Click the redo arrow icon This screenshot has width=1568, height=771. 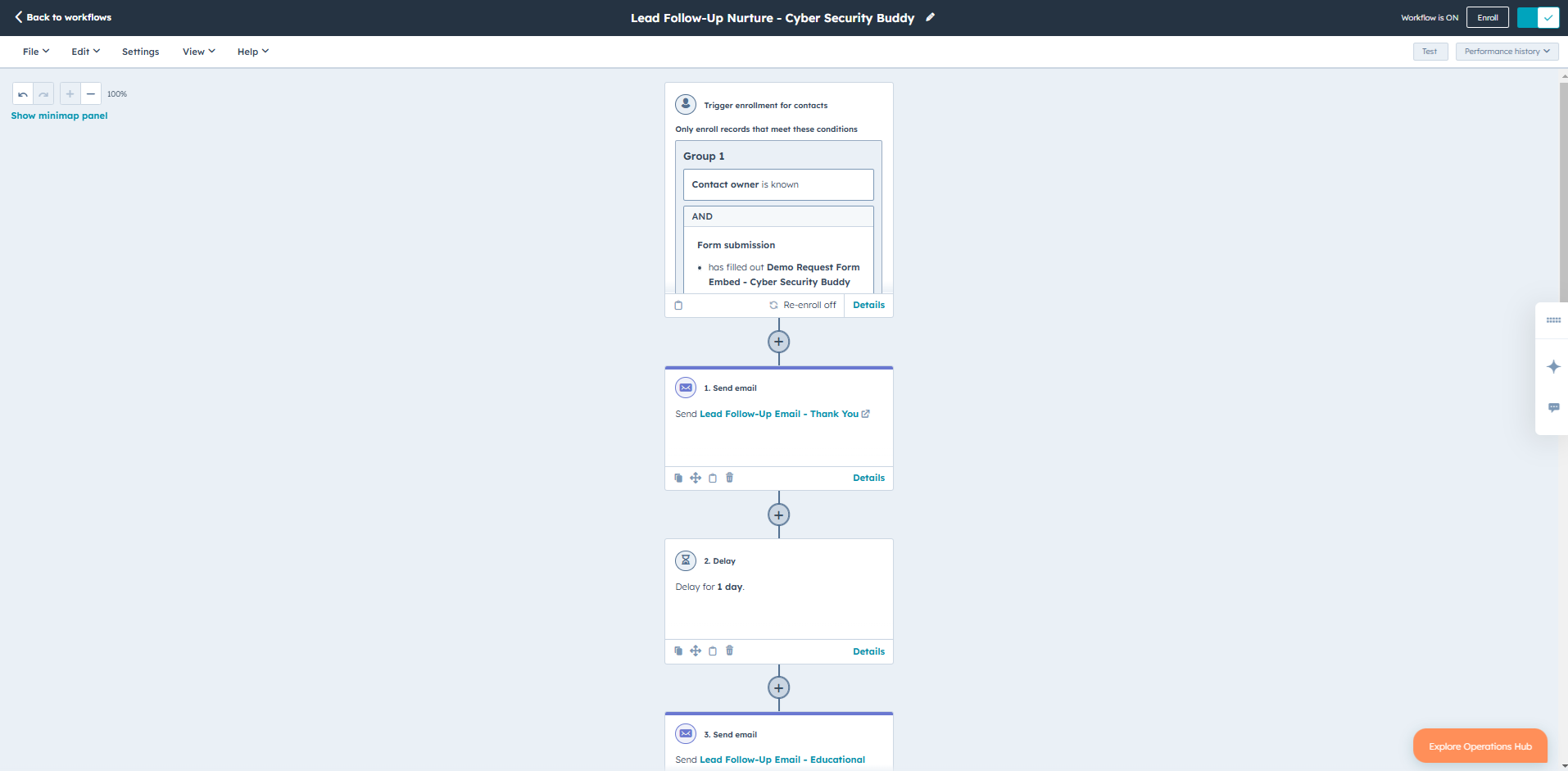(43, 94)
